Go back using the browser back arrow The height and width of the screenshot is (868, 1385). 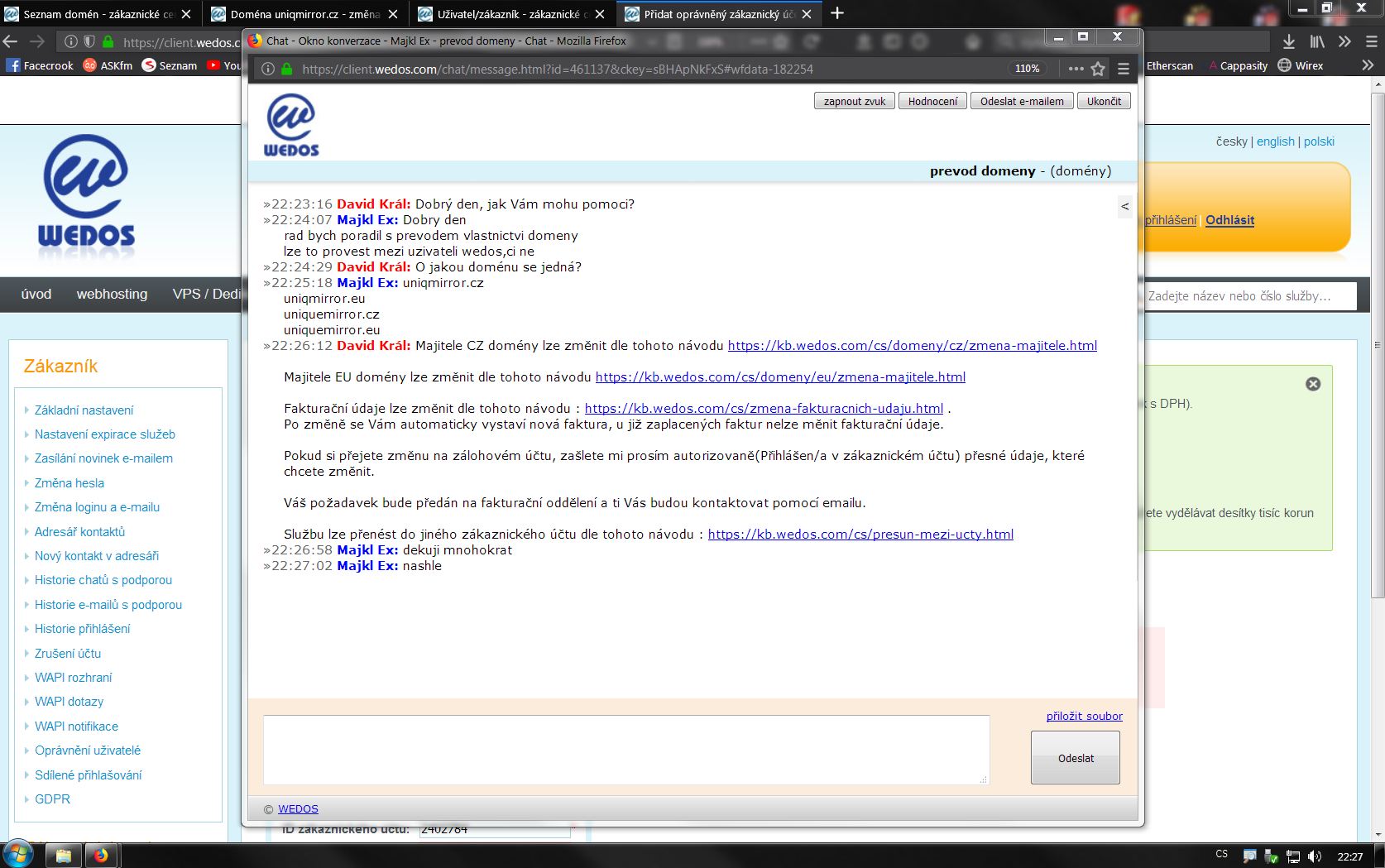(10, 41)
